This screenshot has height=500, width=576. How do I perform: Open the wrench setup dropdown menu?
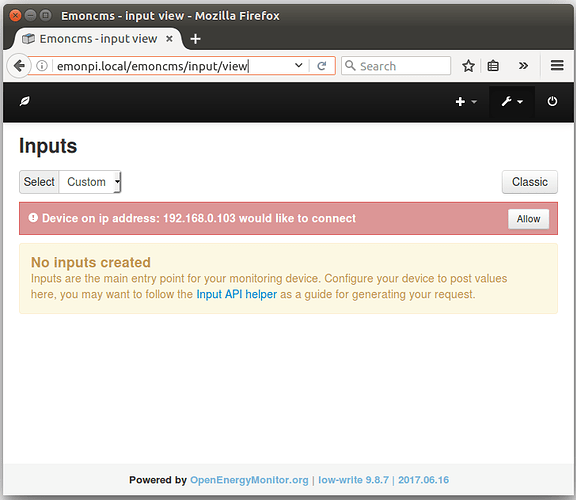point(512,102)
